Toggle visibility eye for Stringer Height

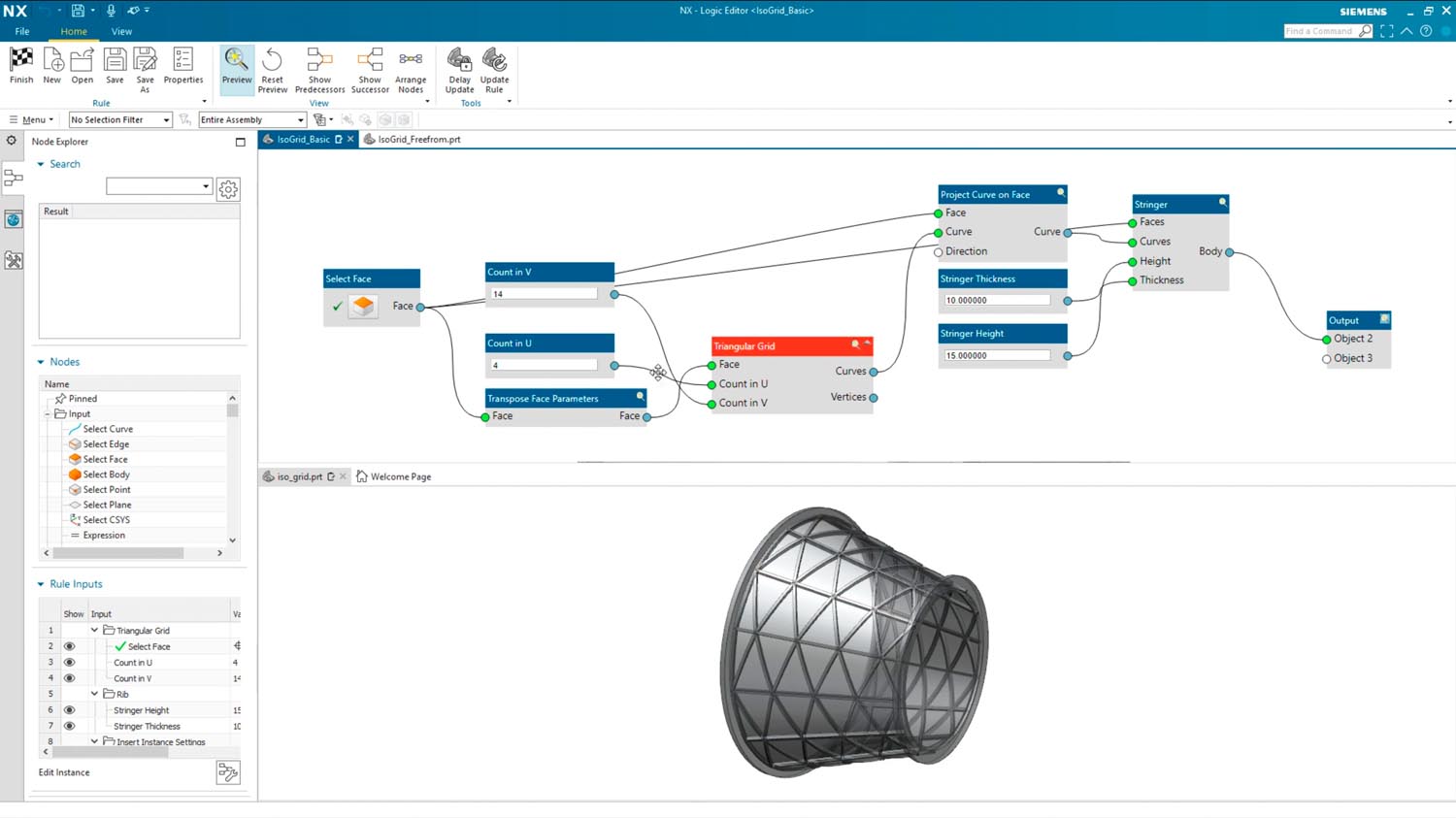(x=69, y=710)
